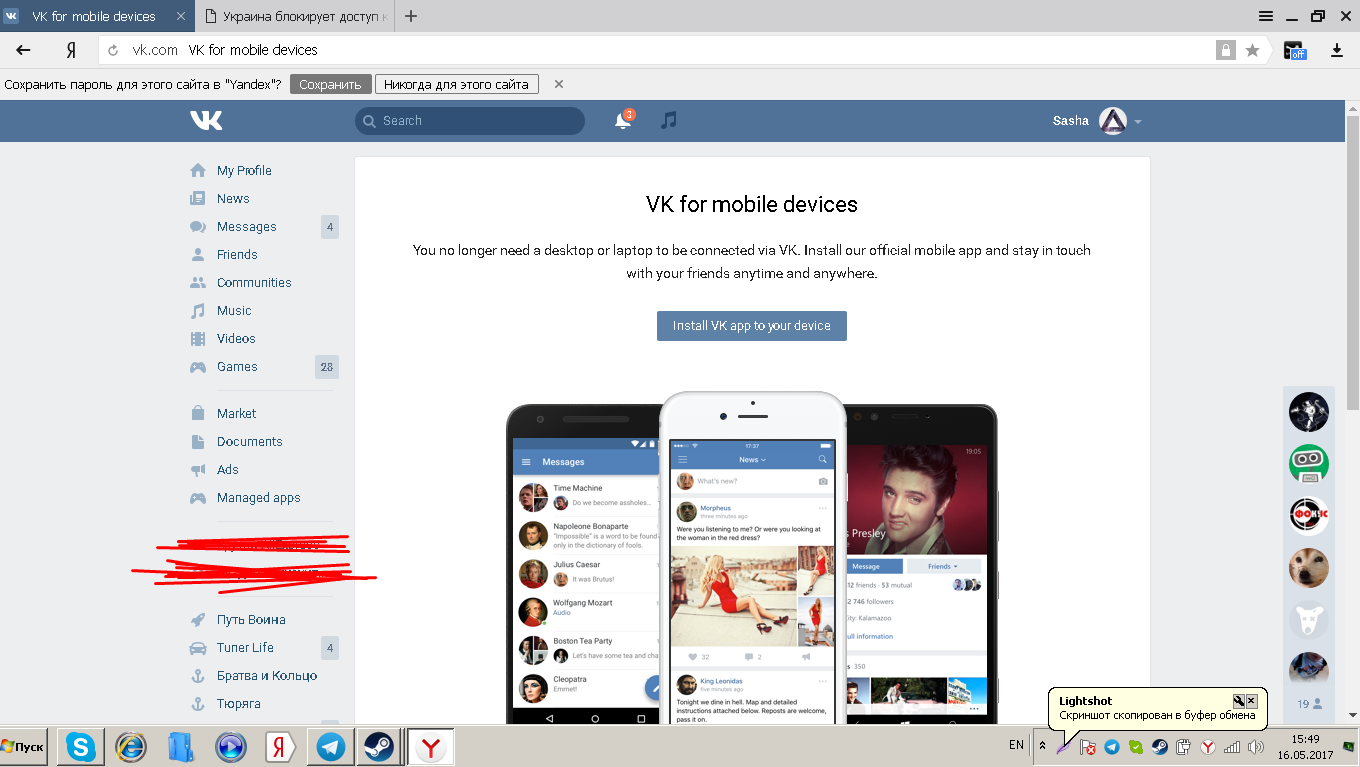Click the Messages unread count badge 4
The image size is (1360, 767).
[x=330, y=227]
